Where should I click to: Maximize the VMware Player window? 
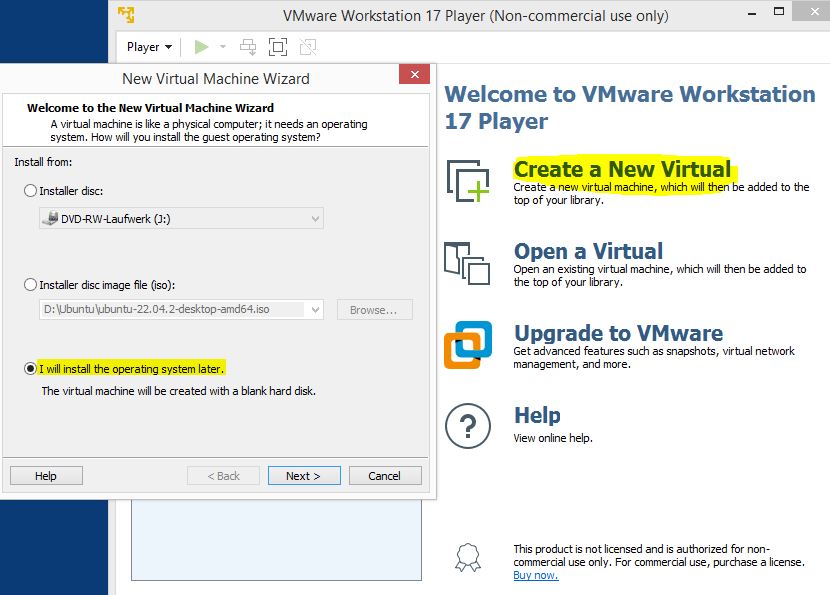tap(779, 12)
